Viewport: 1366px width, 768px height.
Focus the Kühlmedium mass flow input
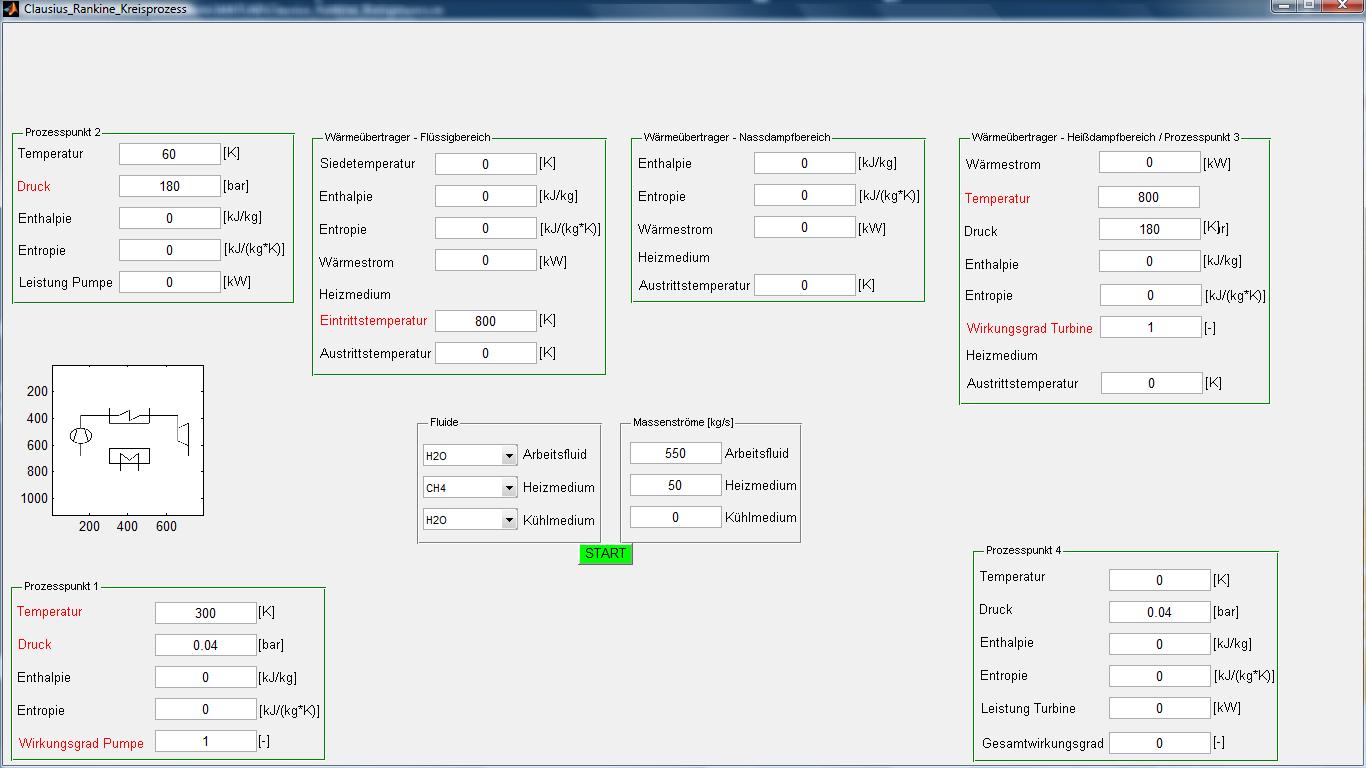click(x=675, y=517)
